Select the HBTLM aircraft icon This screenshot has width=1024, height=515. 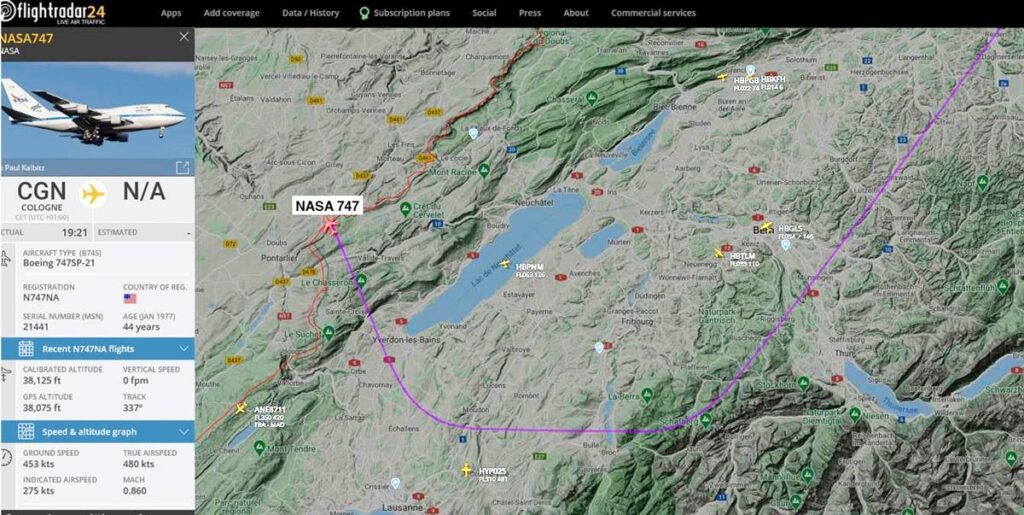(720, 253)
